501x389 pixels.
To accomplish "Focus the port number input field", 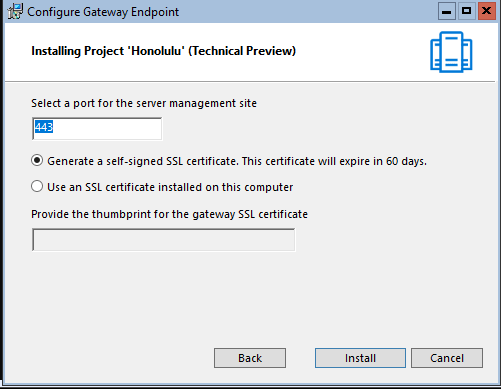I will (x=97, y=129).
